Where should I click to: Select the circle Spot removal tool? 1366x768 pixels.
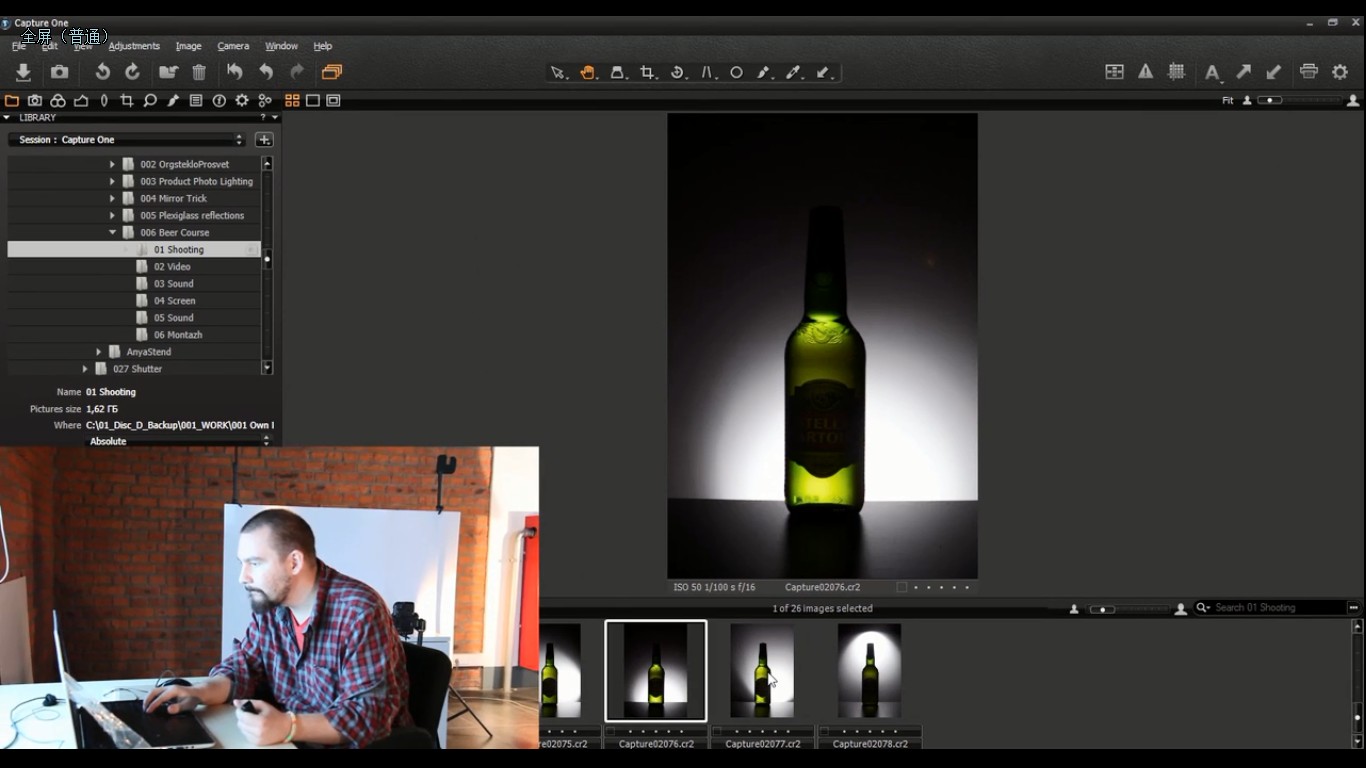pyautogui.click(x=737, y=73)
